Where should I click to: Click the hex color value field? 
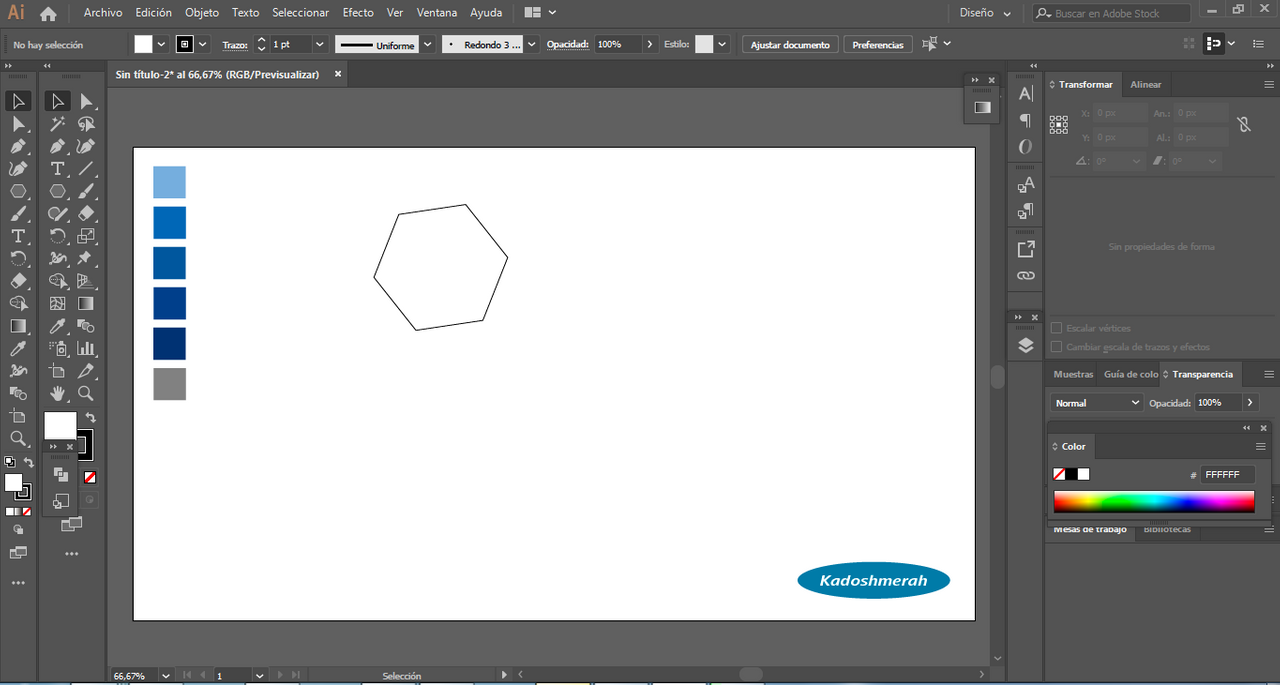pos(1227,475)
